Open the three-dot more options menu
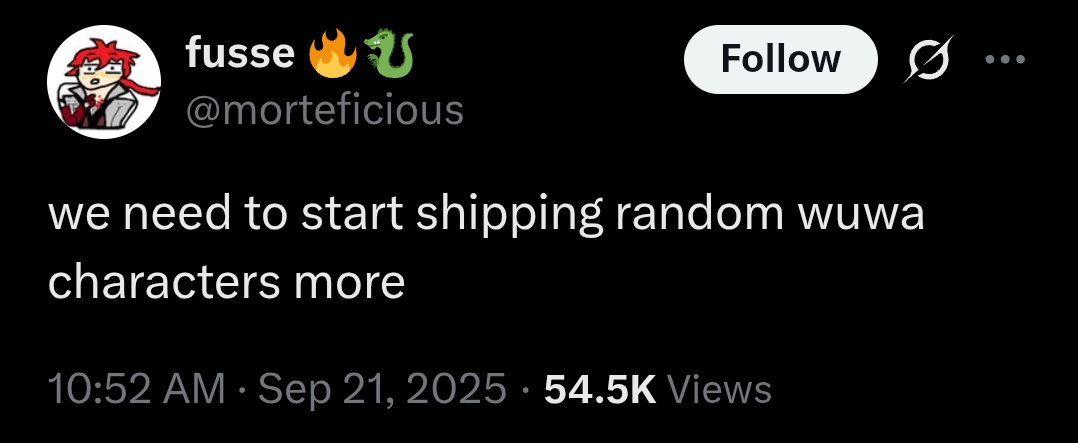1078x443 pixels. (1005, 60)
